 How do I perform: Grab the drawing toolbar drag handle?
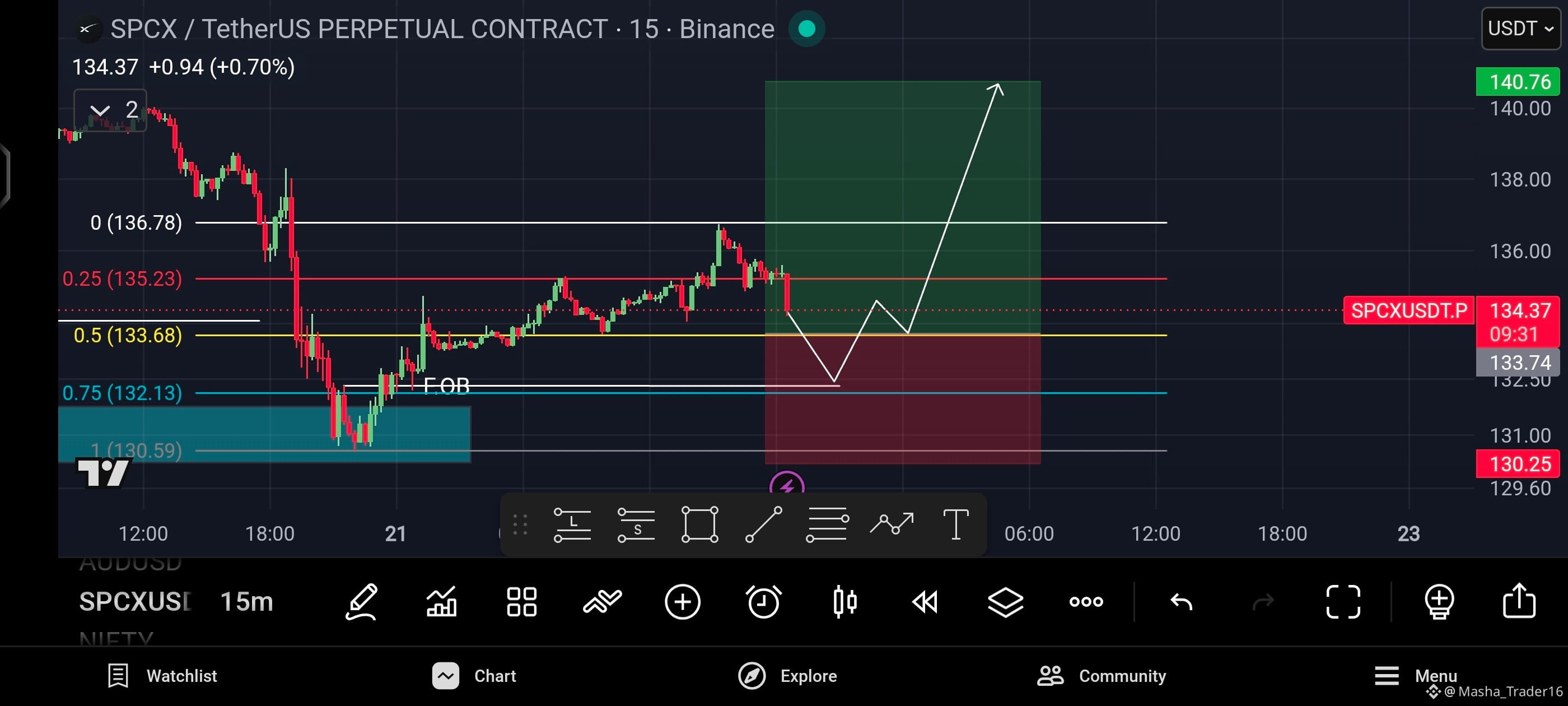[x=520, y=524]
